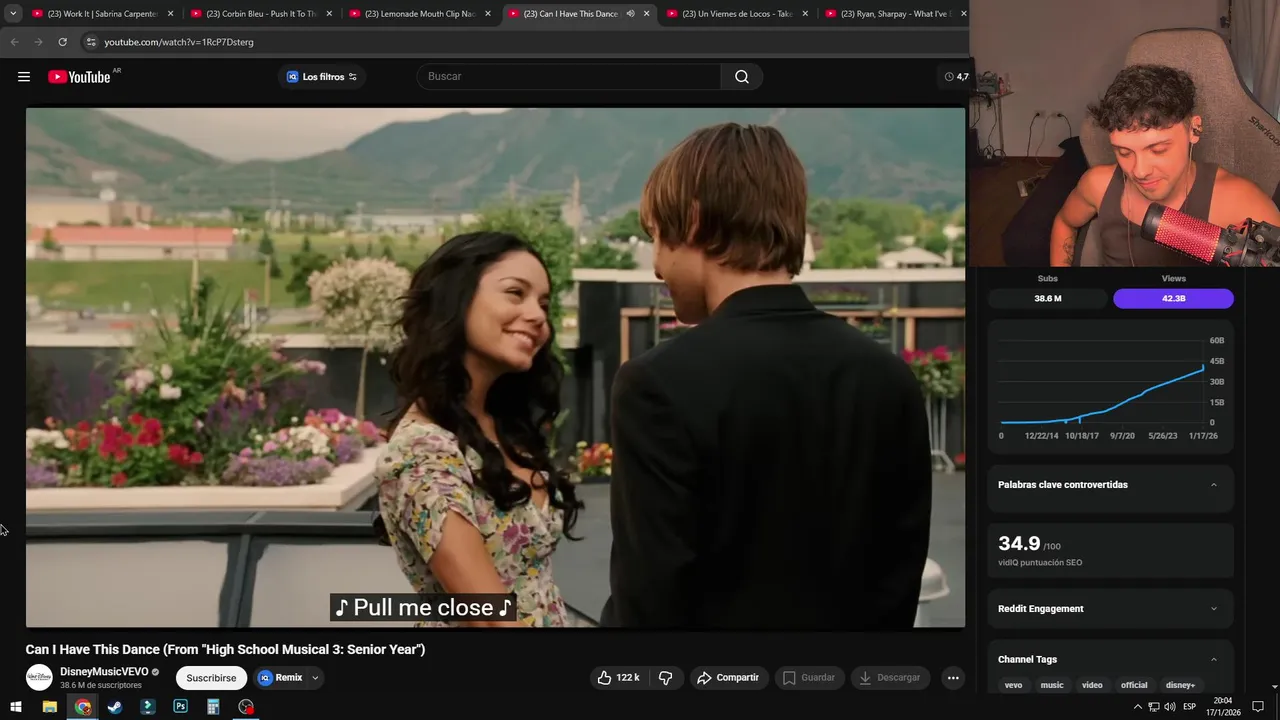The width and height of the screenshot is (1280, 720).
Task: Open DisneyMusicVEVO channel avatar
Action: [39, 677]
